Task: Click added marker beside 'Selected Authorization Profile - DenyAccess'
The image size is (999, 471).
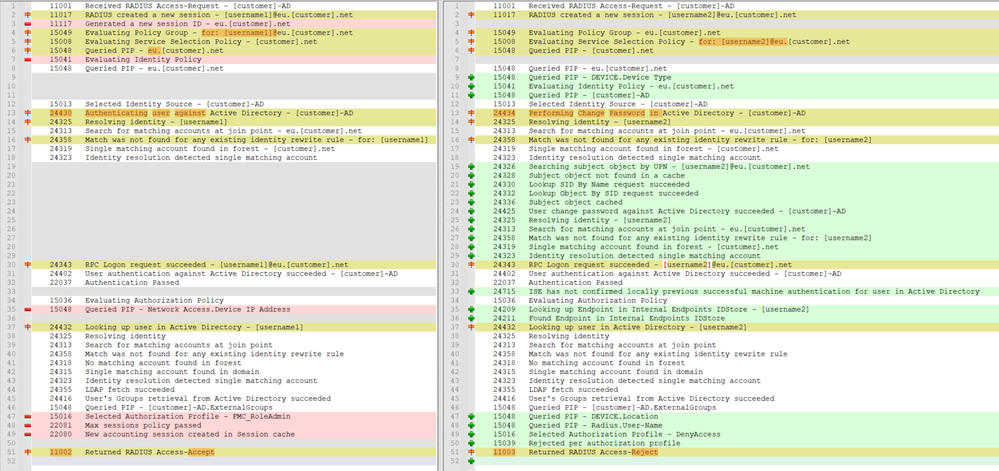Action: click(471, 434)
